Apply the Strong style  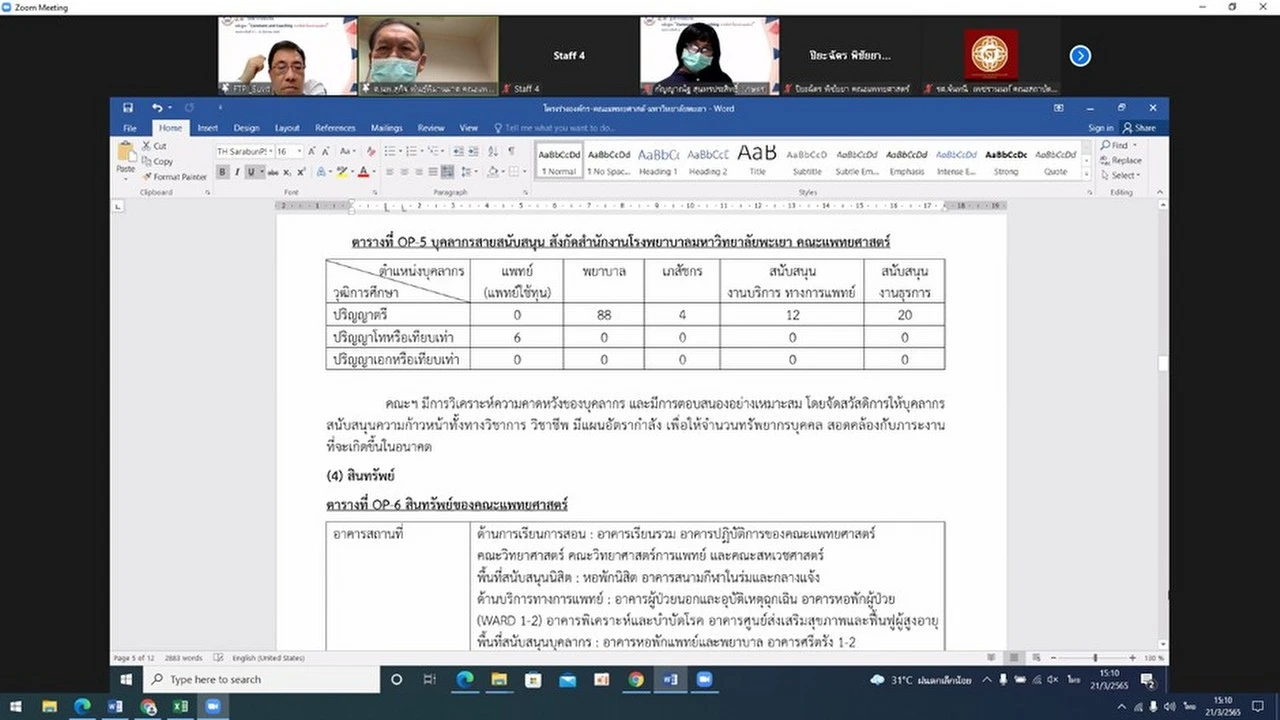[x=1006, y=160]
